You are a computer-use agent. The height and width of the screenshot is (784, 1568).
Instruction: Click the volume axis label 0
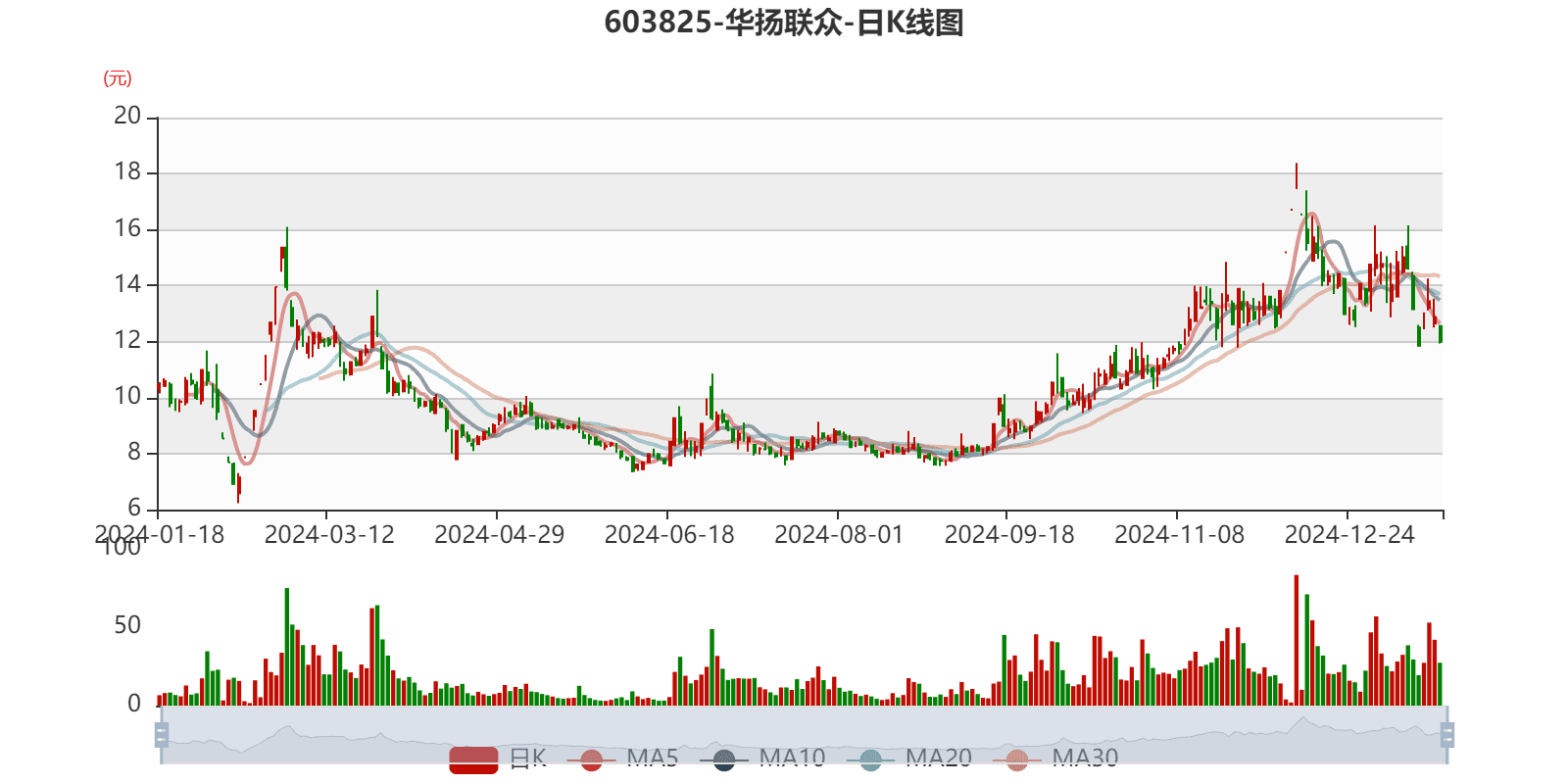[x=134, y=703]
